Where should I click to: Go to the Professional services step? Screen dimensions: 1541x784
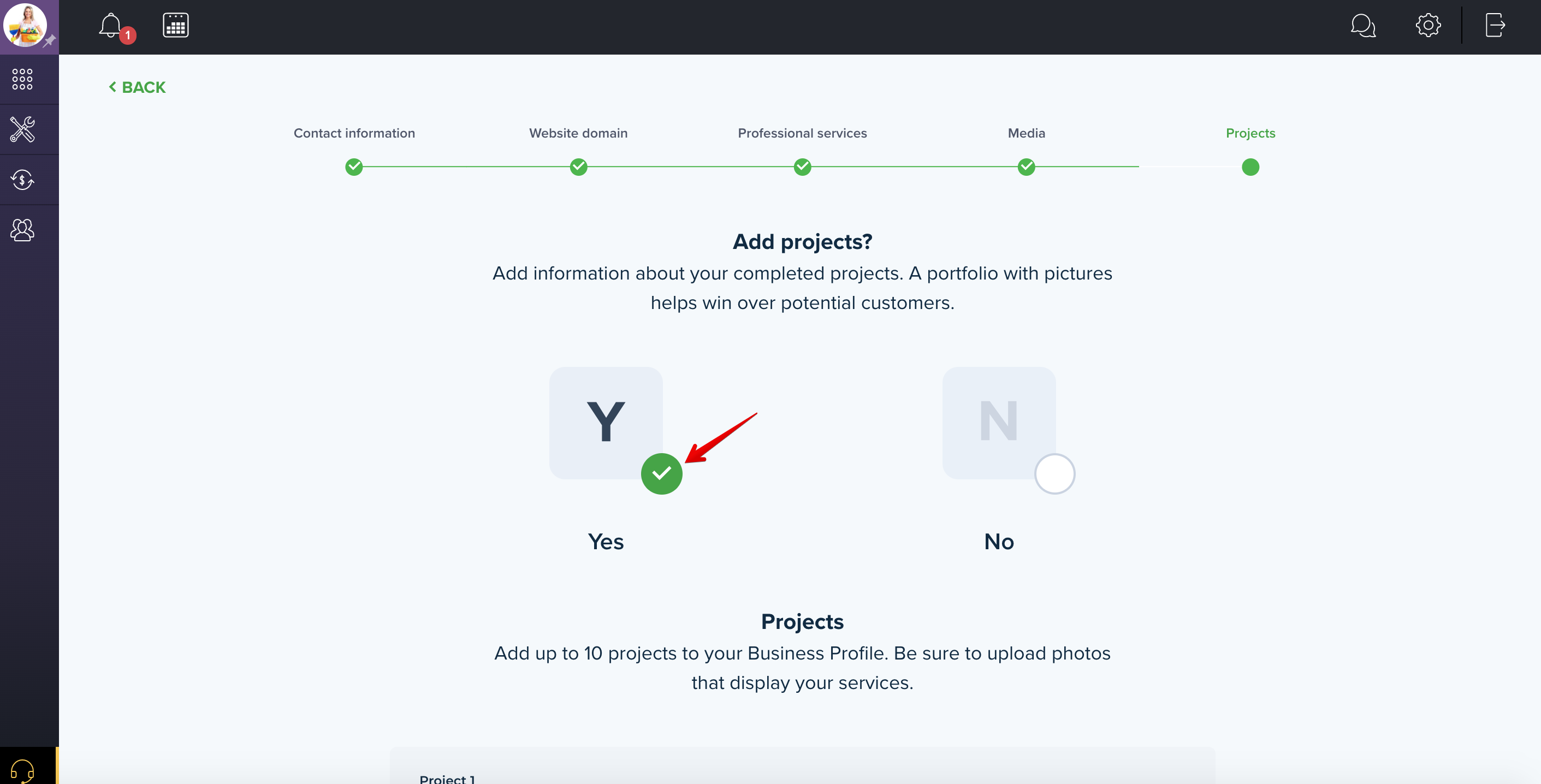802,133
